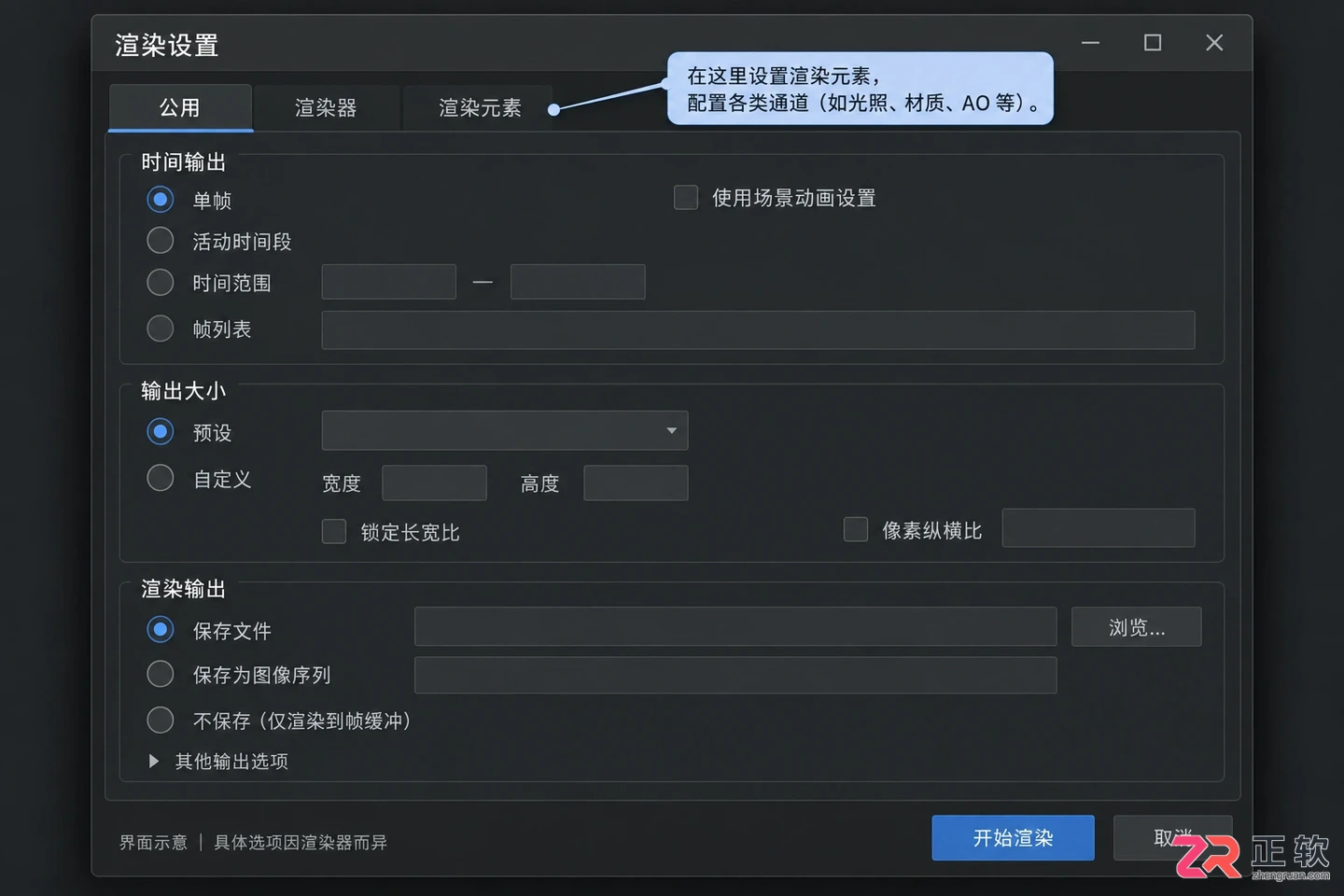Choose the 时间范围 radio option
This screenshot has height=896, width=1344.
pos(161,282)
